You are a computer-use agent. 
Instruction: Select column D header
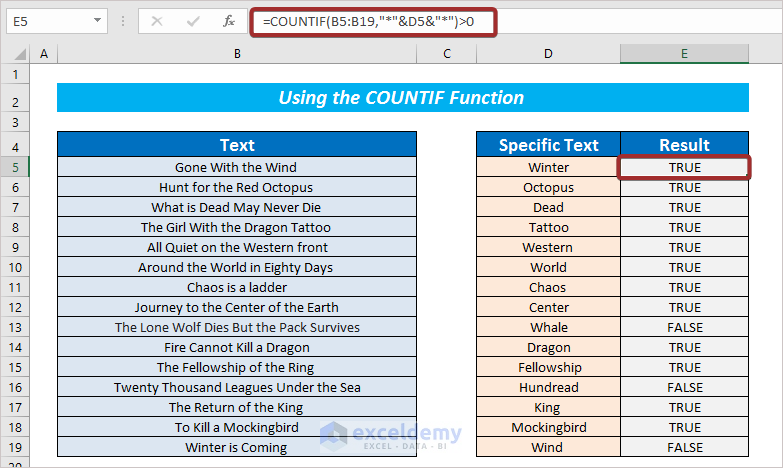click(548, 53)
